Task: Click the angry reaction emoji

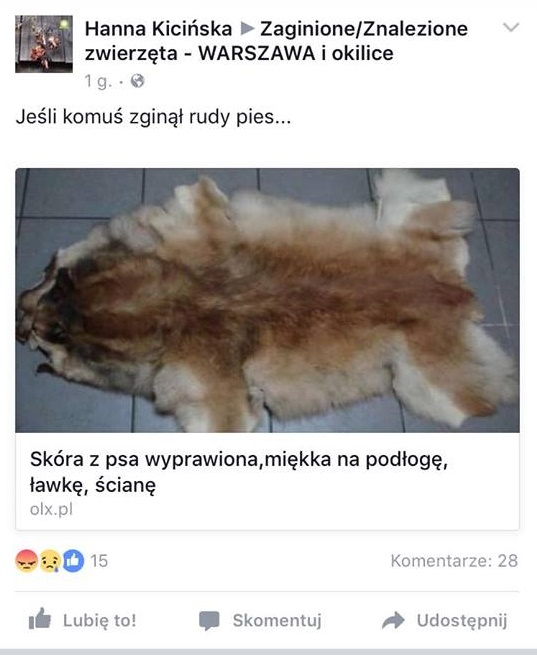Action: [26, 561]
